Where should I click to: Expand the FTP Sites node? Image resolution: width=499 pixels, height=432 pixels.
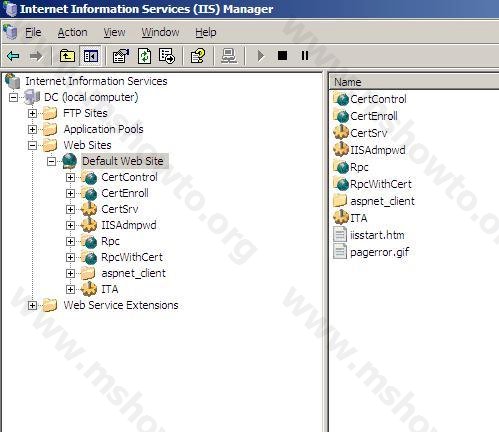(x=32, y=114)
